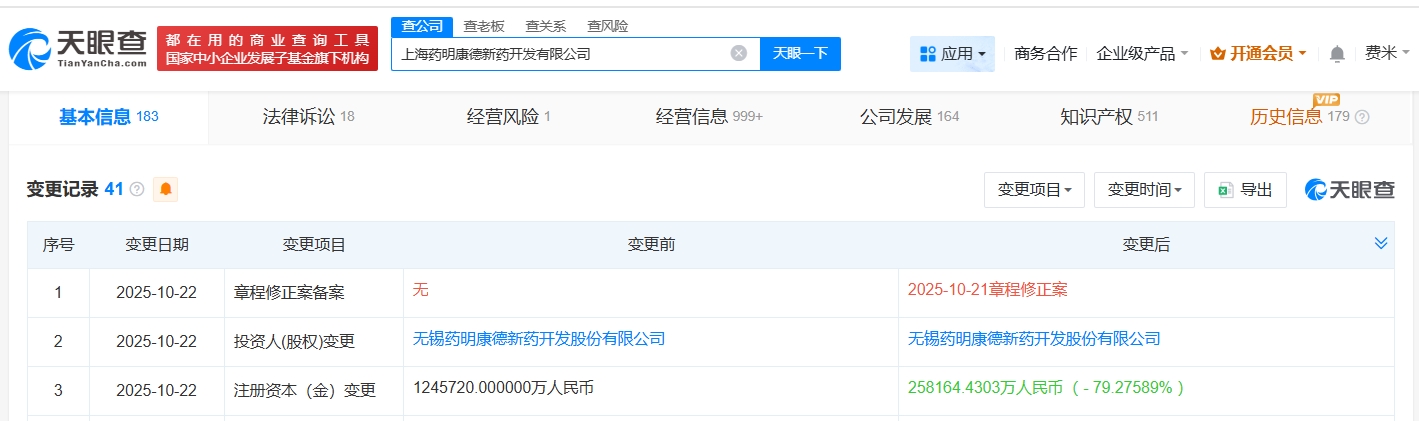Click the 导出 export button
1419x421 pixels.
point(1246,190)
